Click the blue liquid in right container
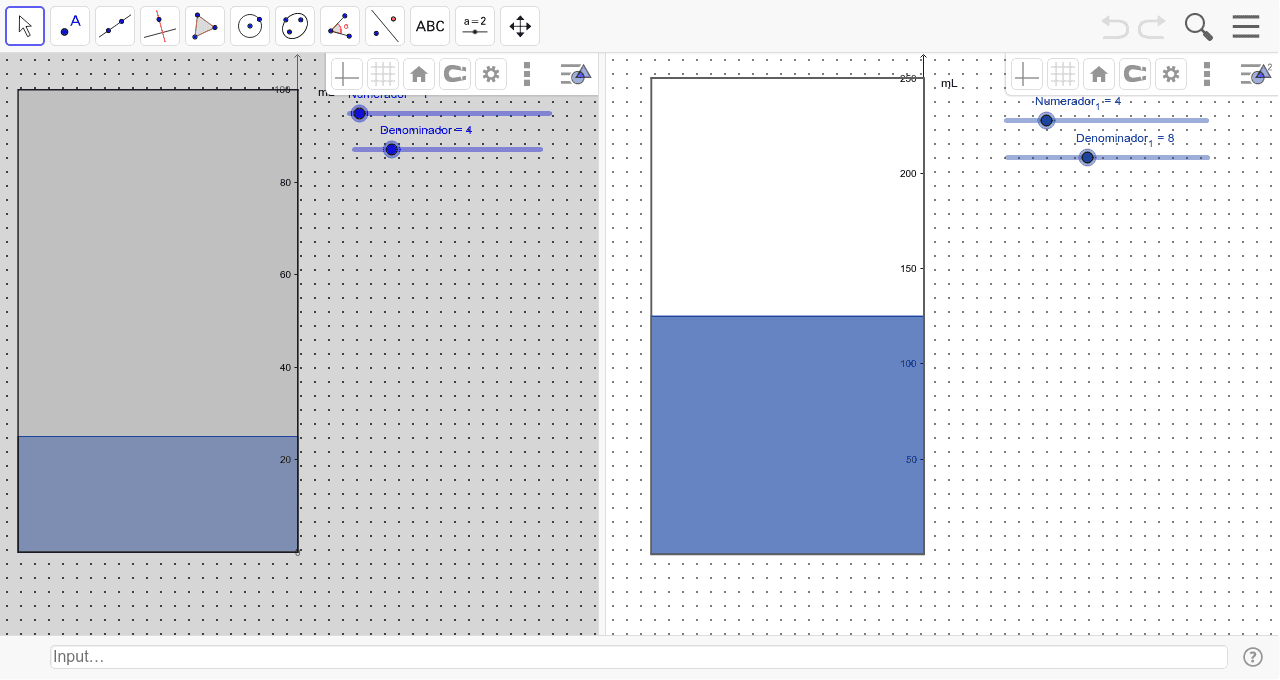Screen dimensions: 1280x680 [788, 435]
